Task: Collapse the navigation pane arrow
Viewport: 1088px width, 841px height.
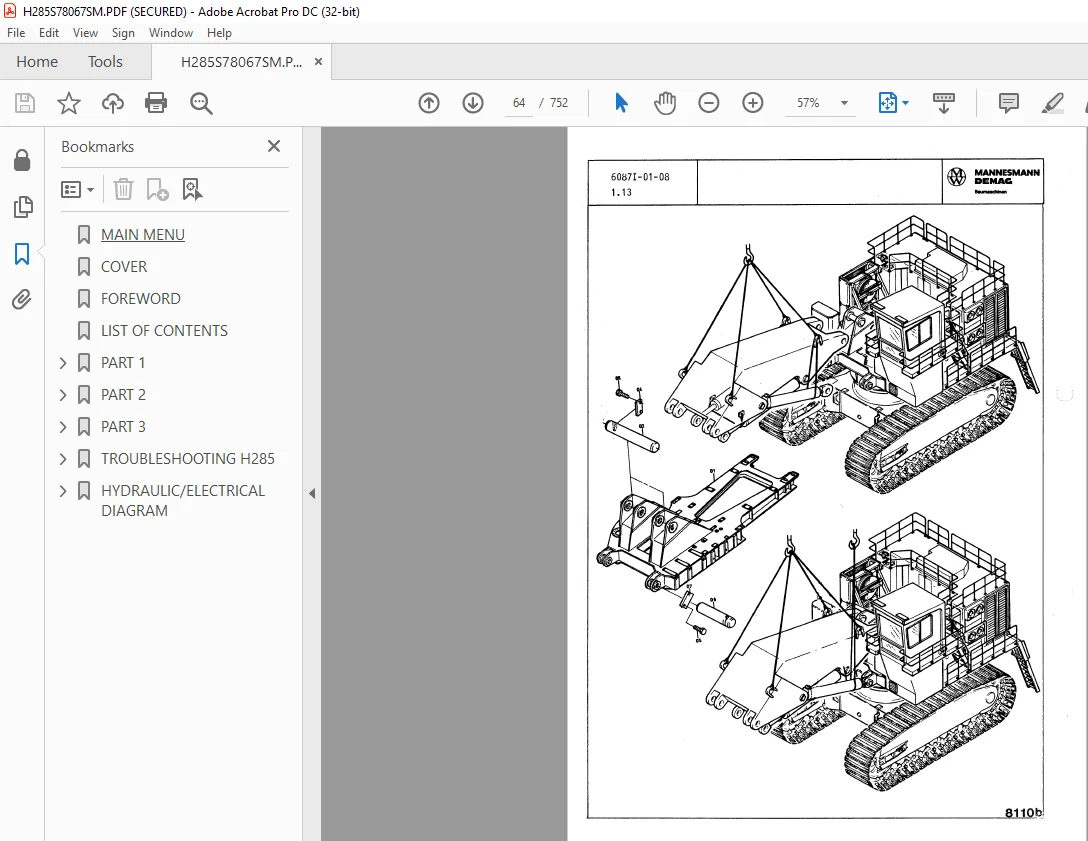Action: click(x=312, y=493)
